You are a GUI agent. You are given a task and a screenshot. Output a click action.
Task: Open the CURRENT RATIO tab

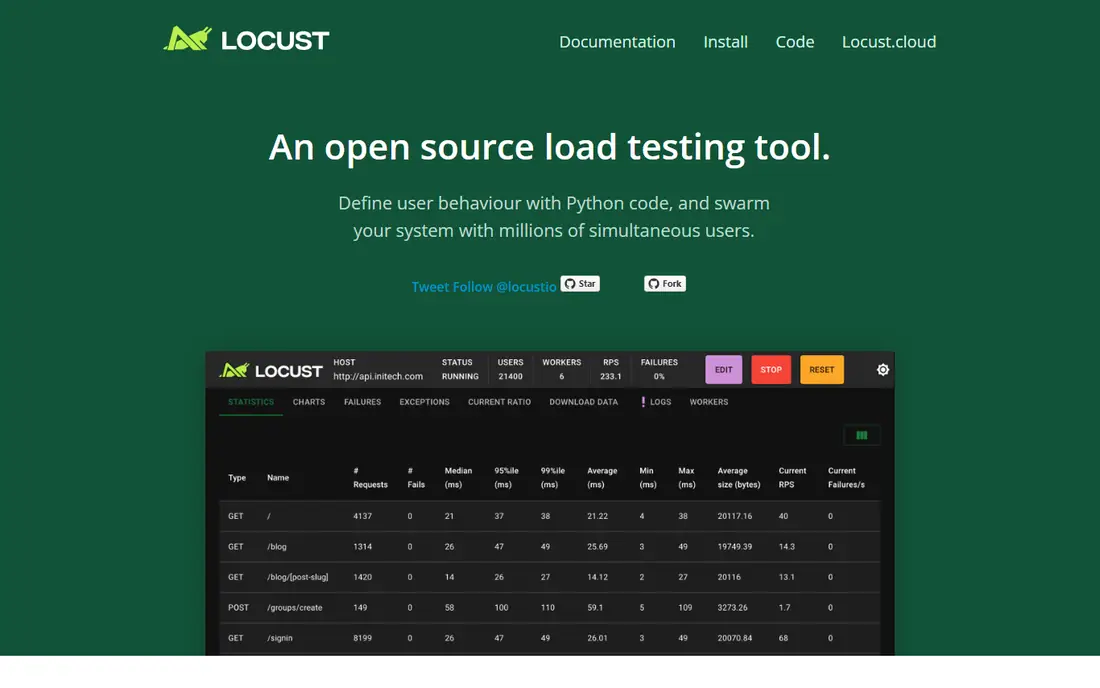pos(499,403)
